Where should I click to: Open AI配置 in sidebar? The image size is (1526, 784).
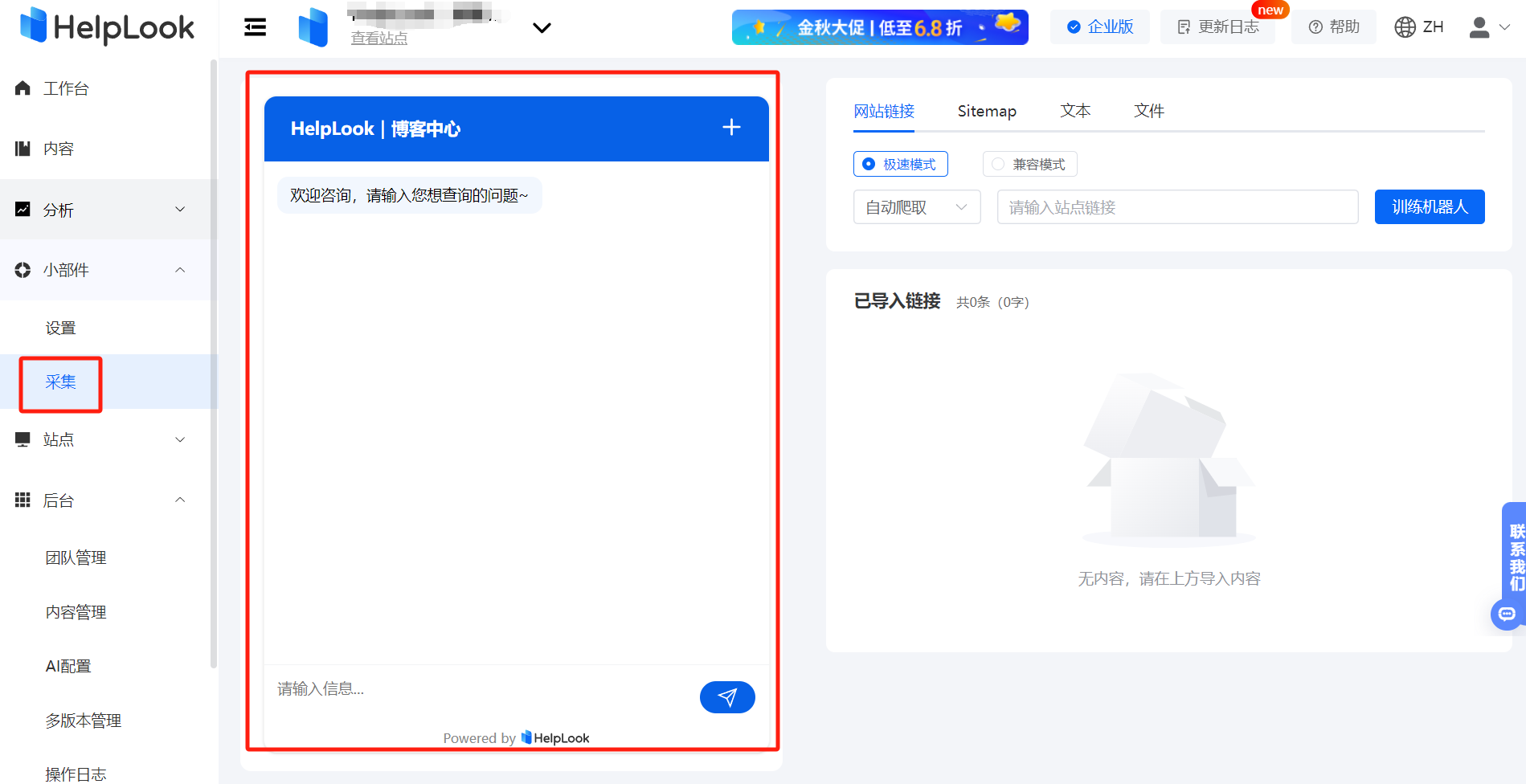pyautogui.click(x=68, y=666)
